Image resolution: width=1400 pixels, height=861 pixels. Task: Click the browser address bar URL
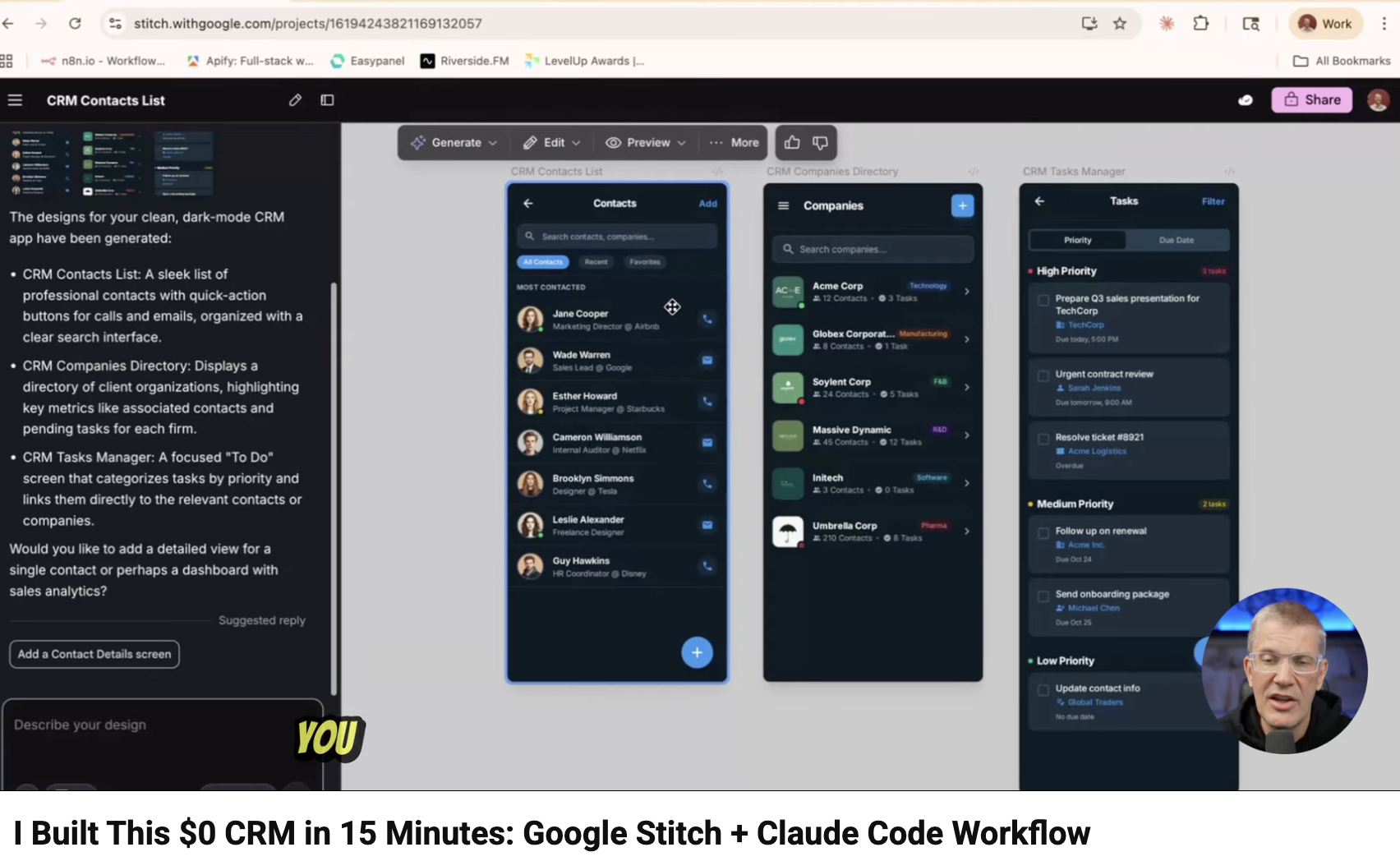point(308,23)
